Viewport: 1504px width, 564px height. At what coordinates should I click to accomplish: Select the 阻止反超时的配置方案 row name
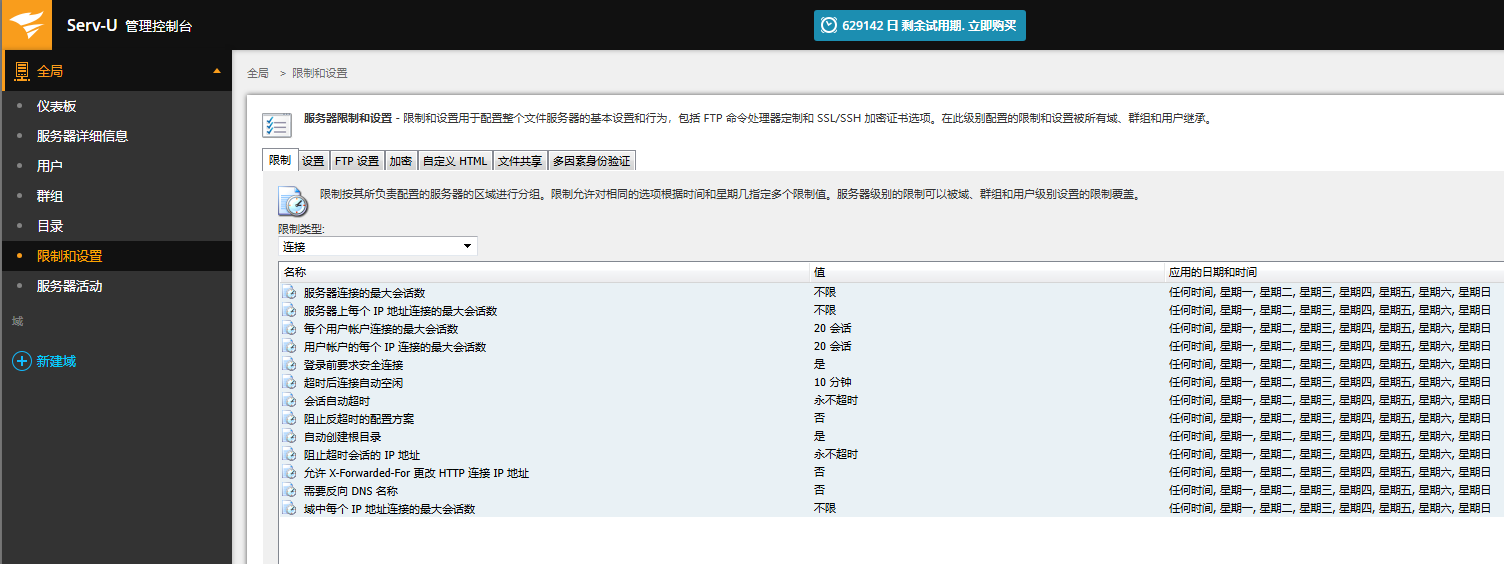[359, 419]
